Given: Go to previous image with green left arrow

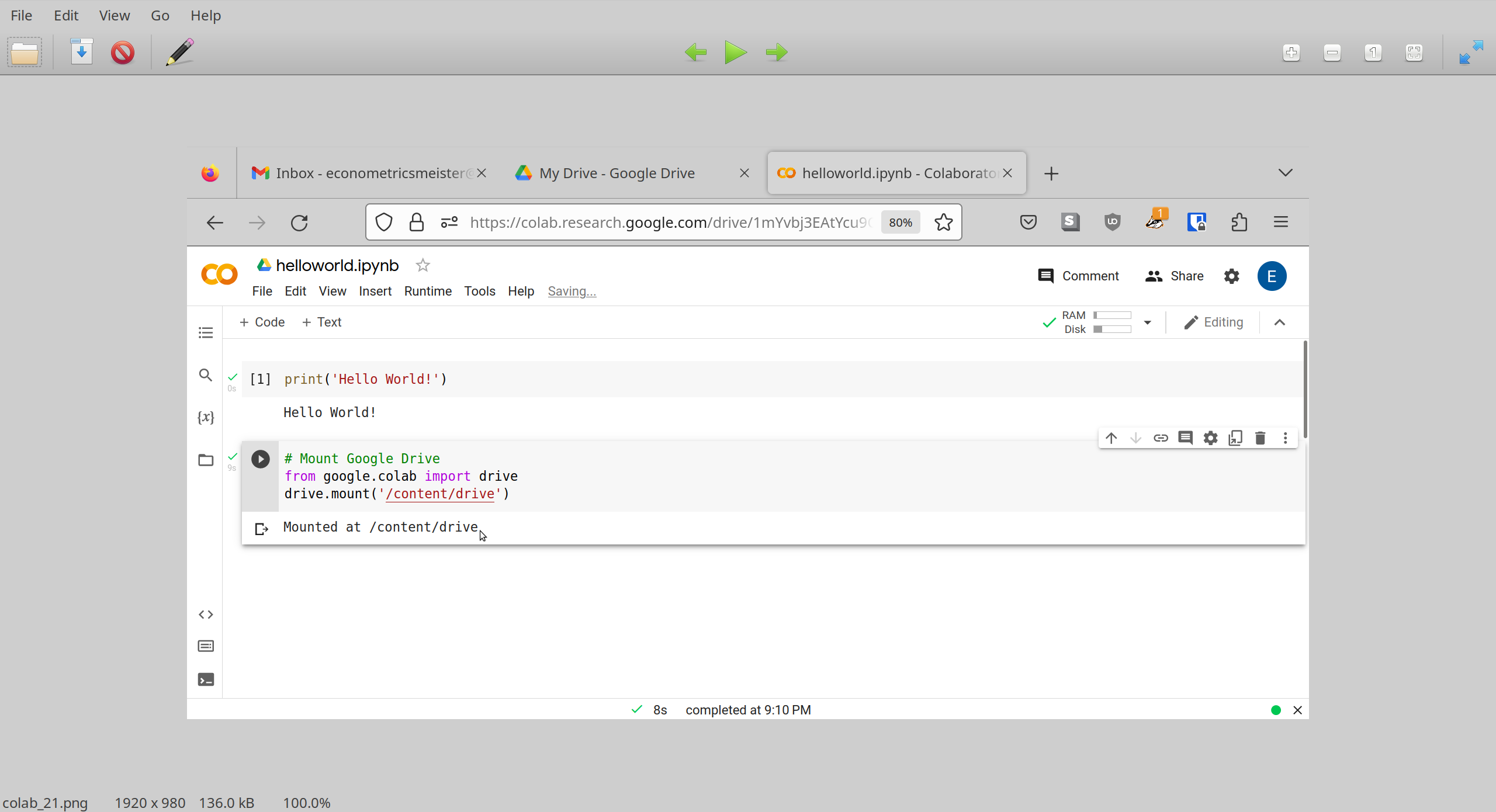Looking at the screenshot, I should [695, 52].
